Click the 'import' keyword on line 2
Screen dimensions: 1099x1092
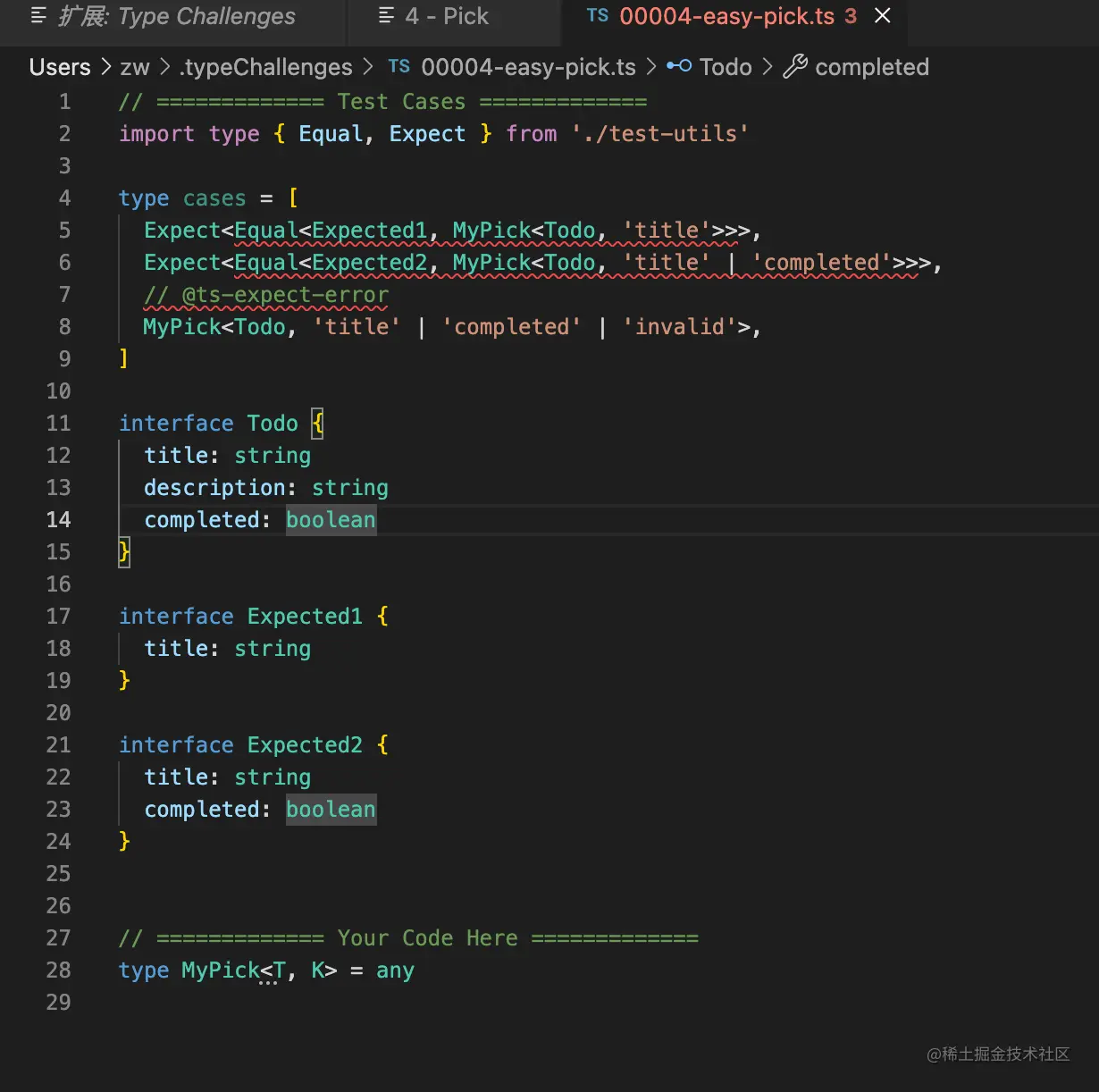tap(156, 133)
